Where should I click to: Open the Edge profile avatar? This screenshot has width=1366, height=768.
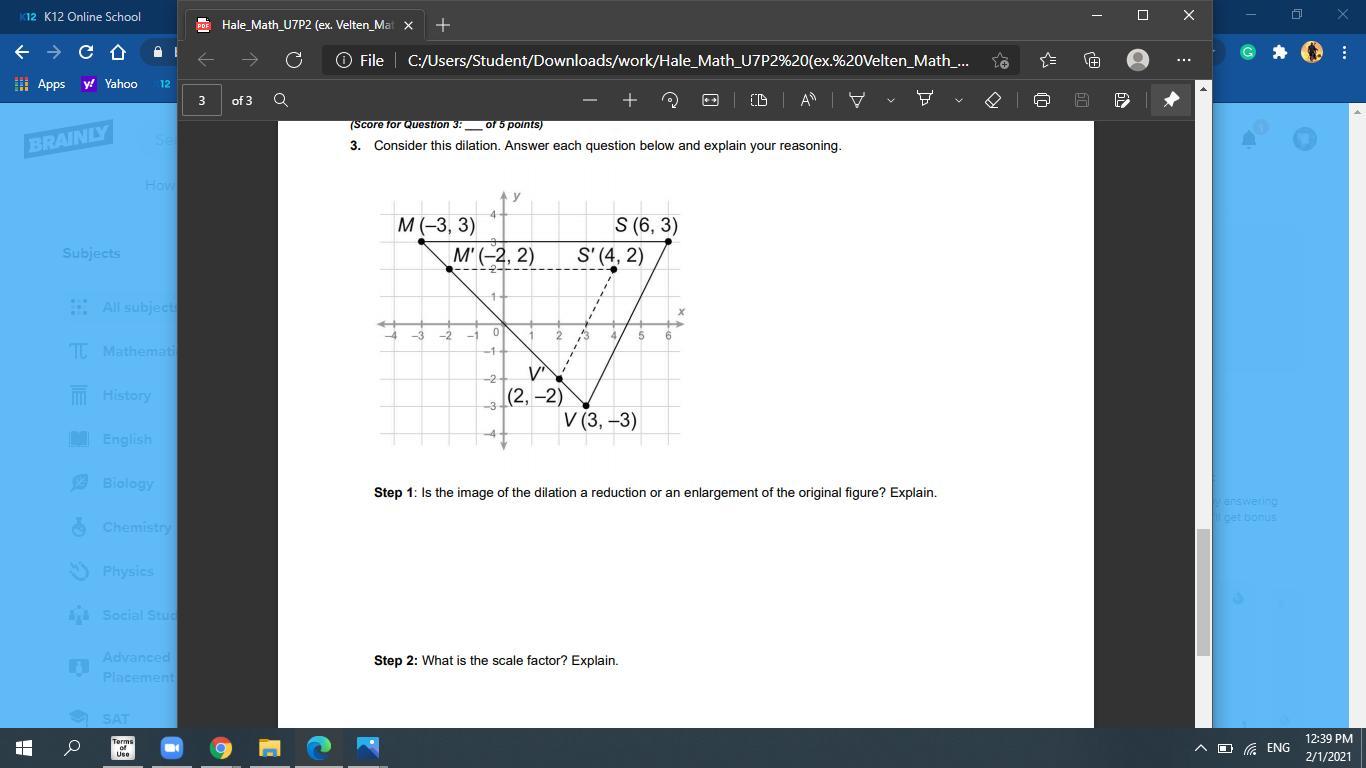[1138, 60]
